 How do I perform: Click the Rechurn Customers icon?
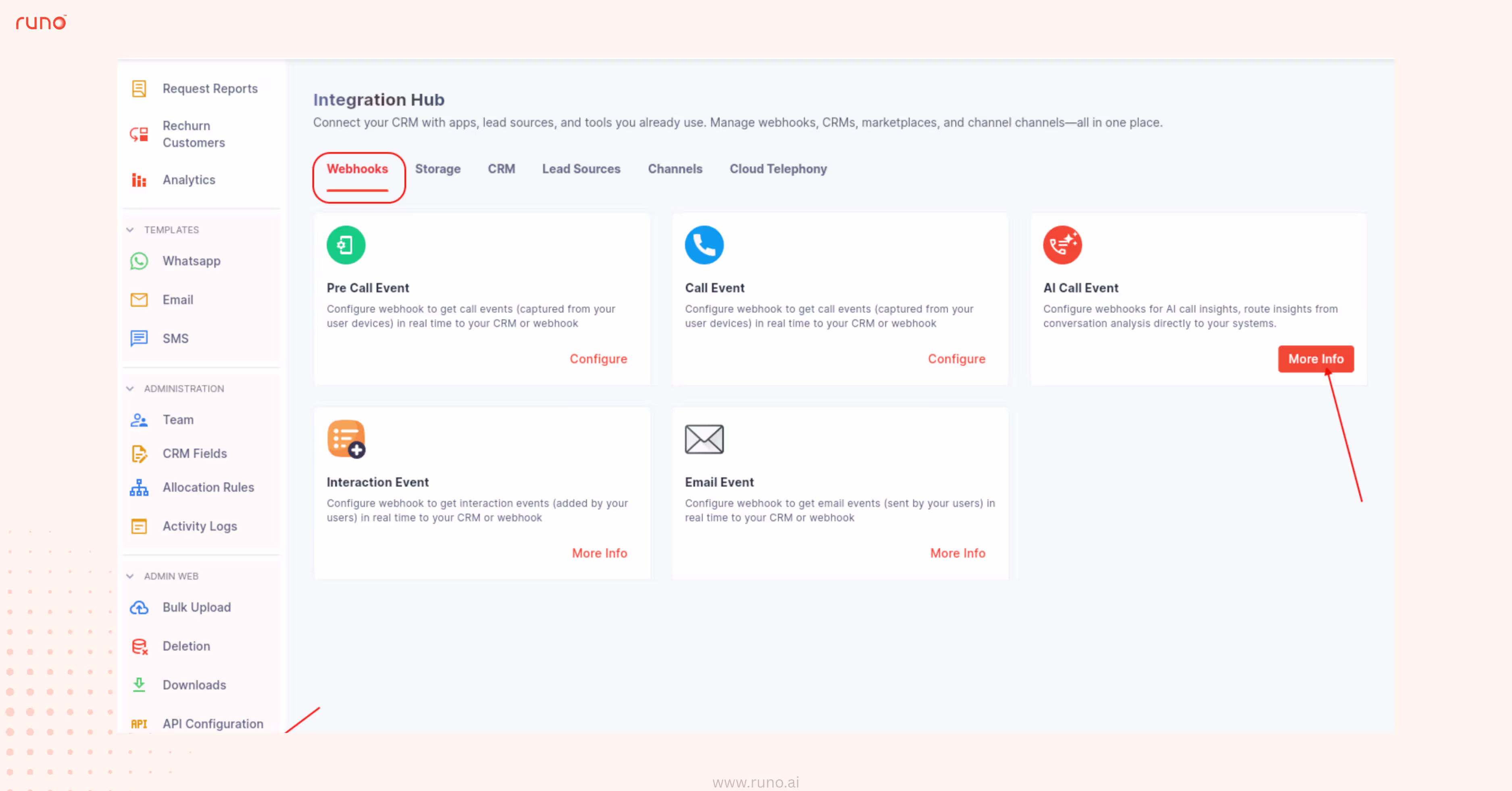[139, 134]
